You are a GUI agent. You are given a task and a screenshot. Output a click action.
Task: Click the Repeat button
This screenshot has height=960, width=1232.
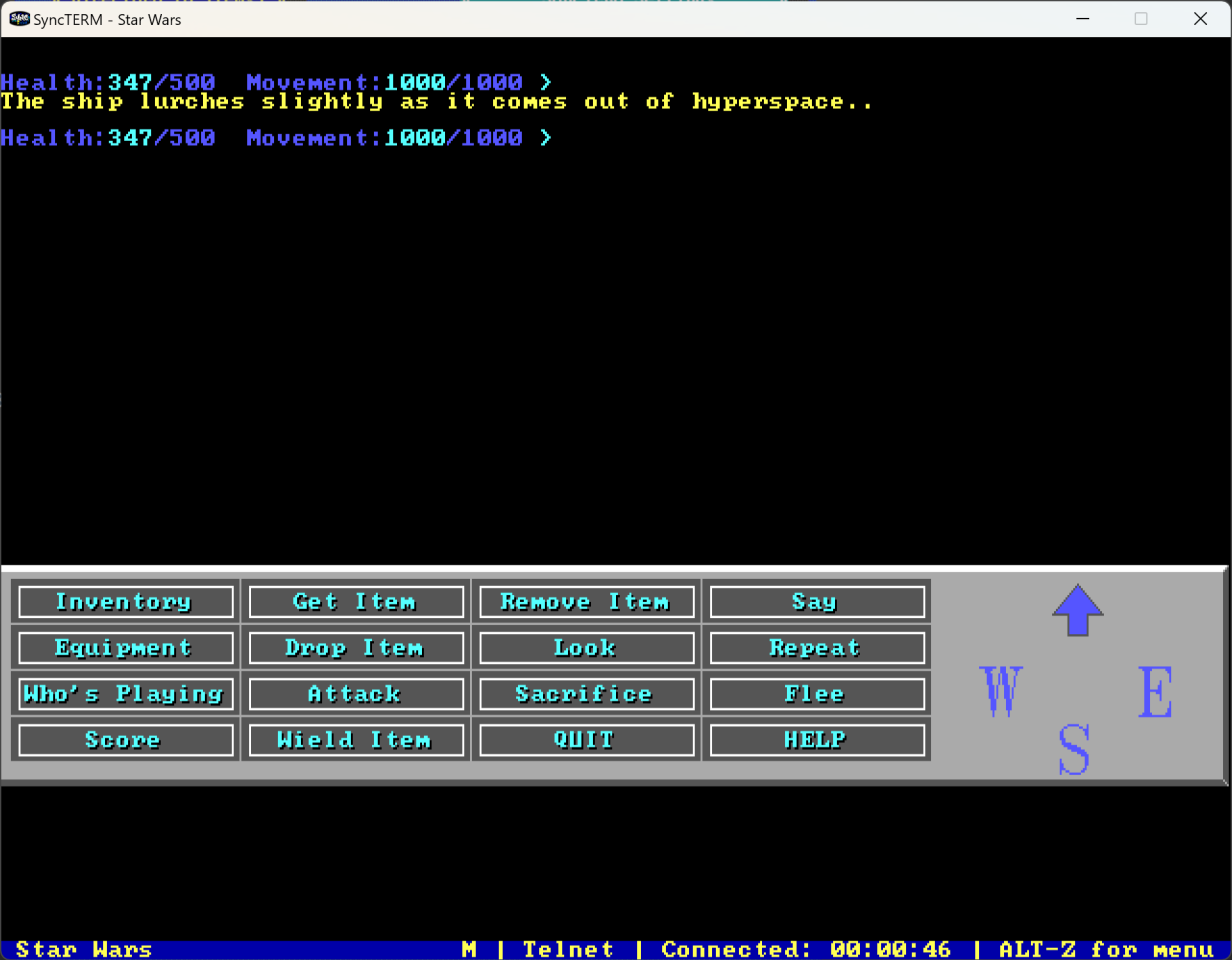(817, 648)
